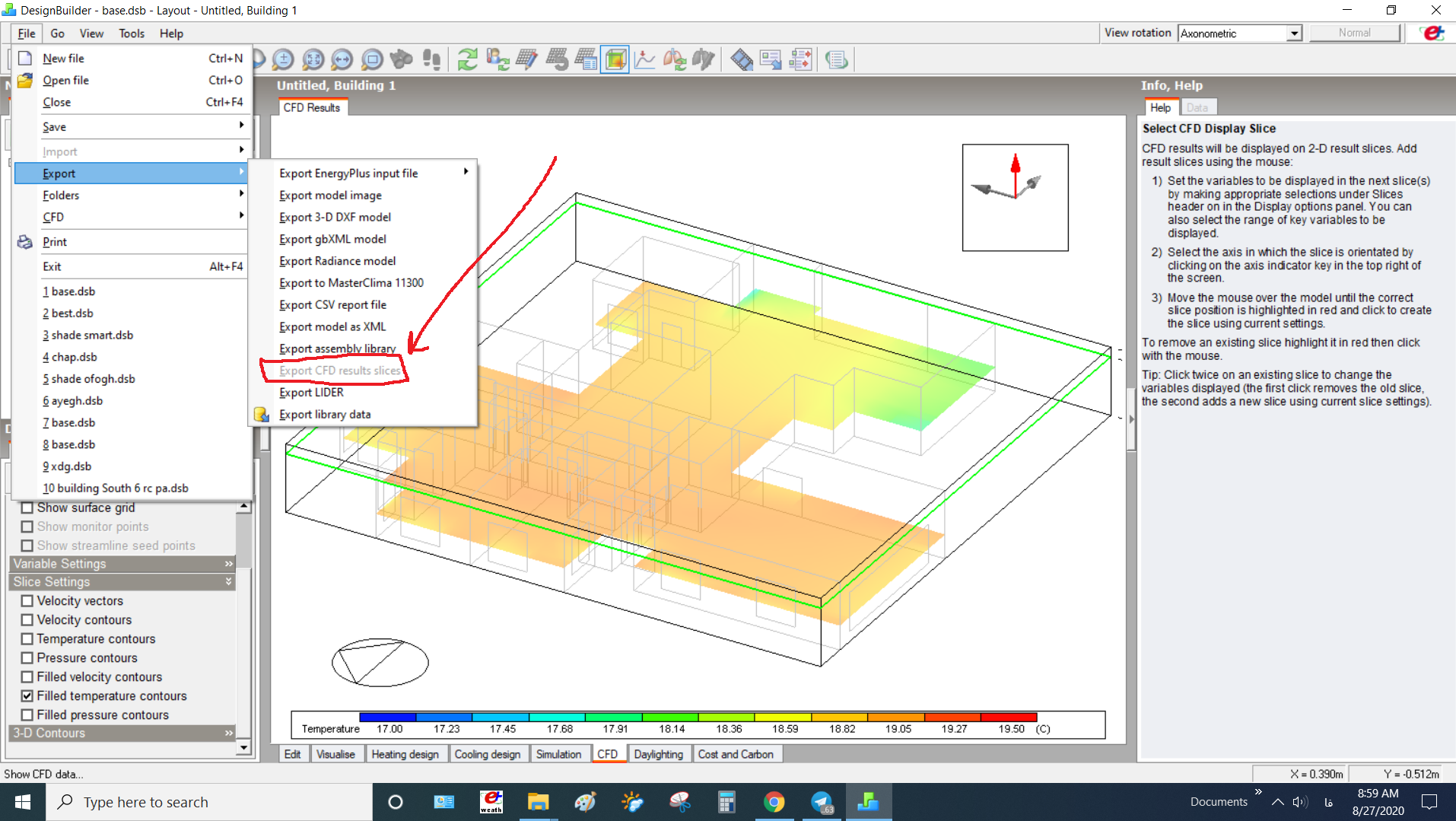
Task: Switch to the Simulation tab
Action: (x=558, y=754)
